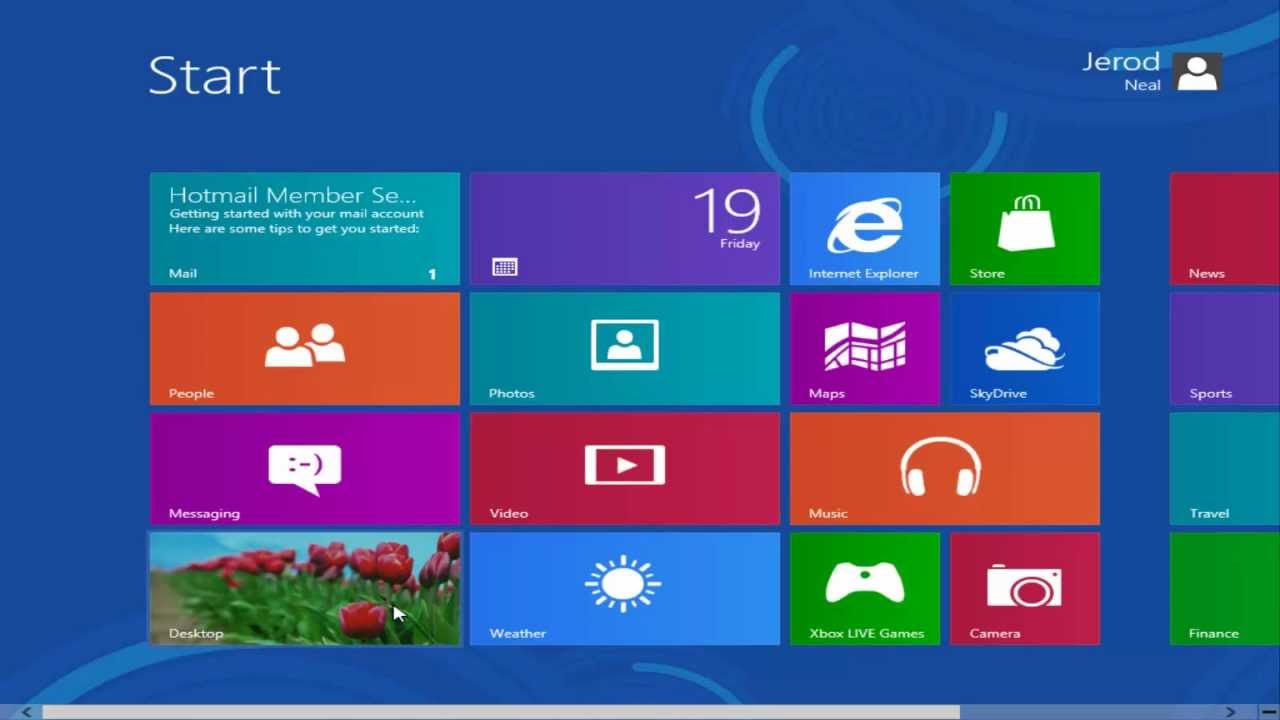Open the Sports tile

1225,349
